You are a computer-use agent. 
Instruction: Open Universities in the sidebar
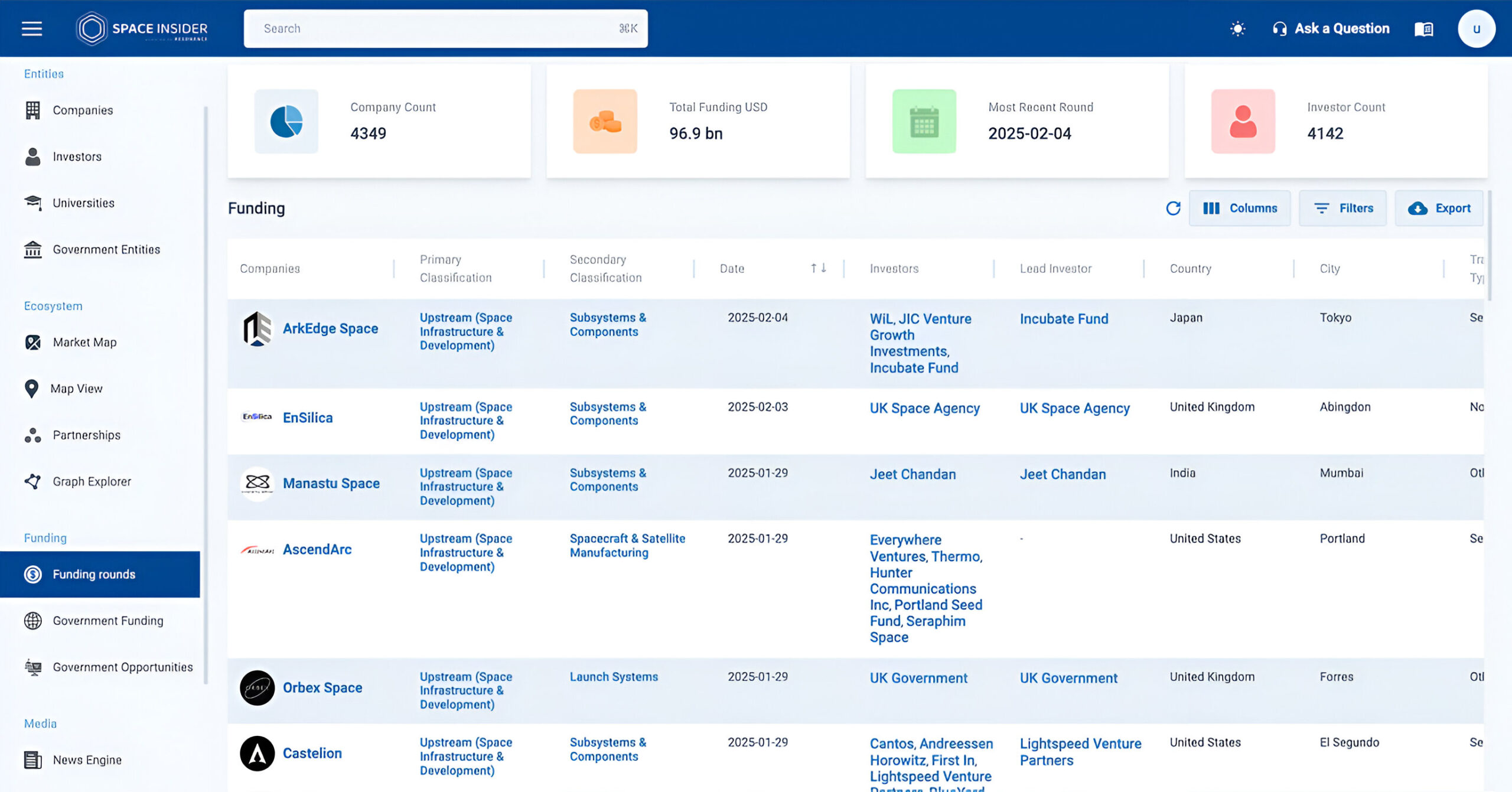[x=83, y=203]
